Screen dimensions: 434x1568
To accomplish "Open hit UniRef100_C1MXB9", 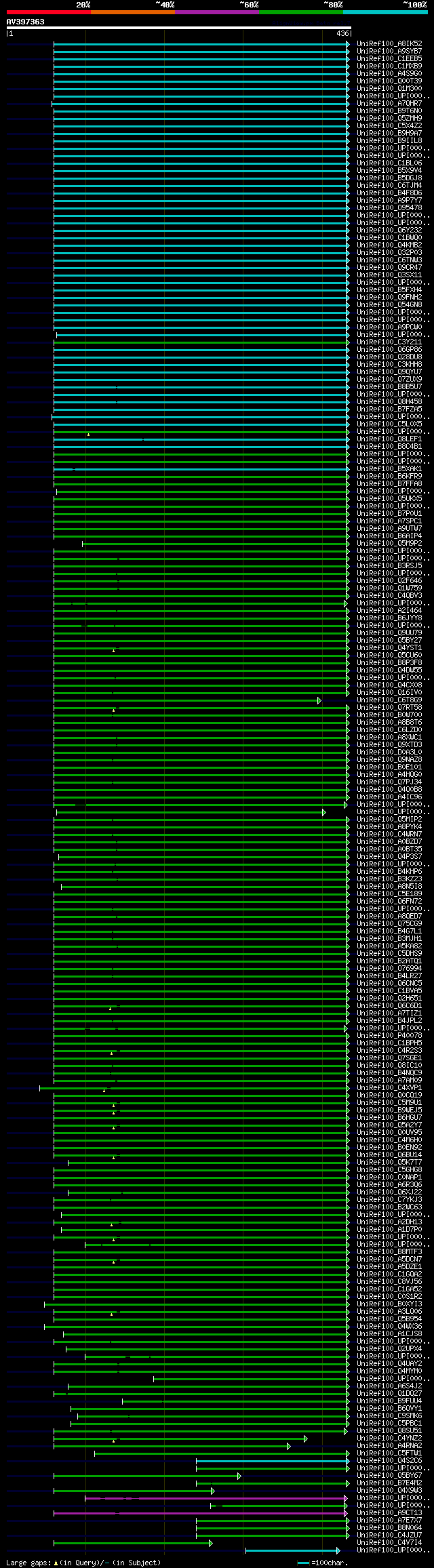I will (389, 66).
